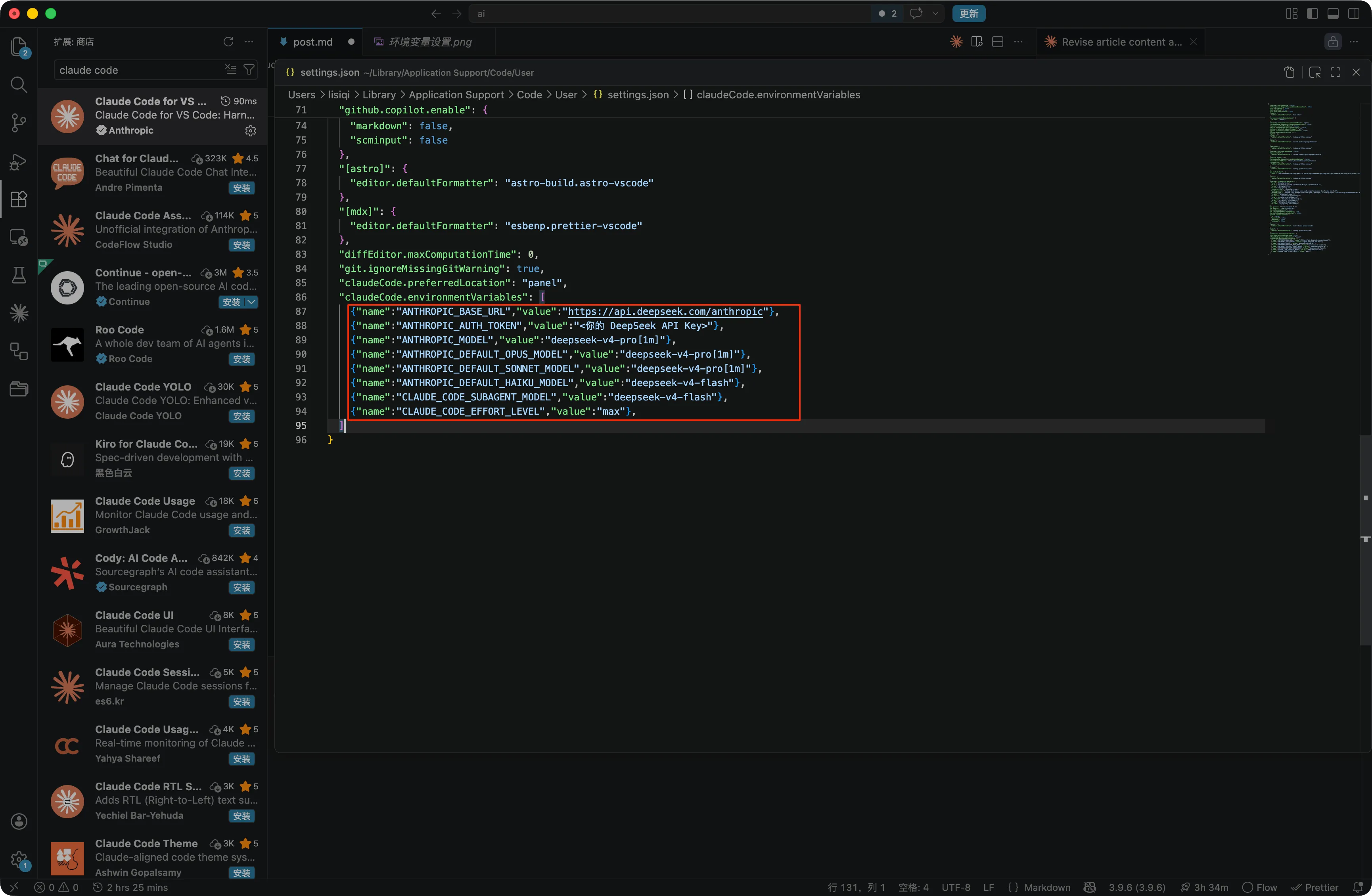Toggle the lock icon beside the Revise article tab
The image size is (1372, 896).
pyautogui.click(x=1333, y=42)
